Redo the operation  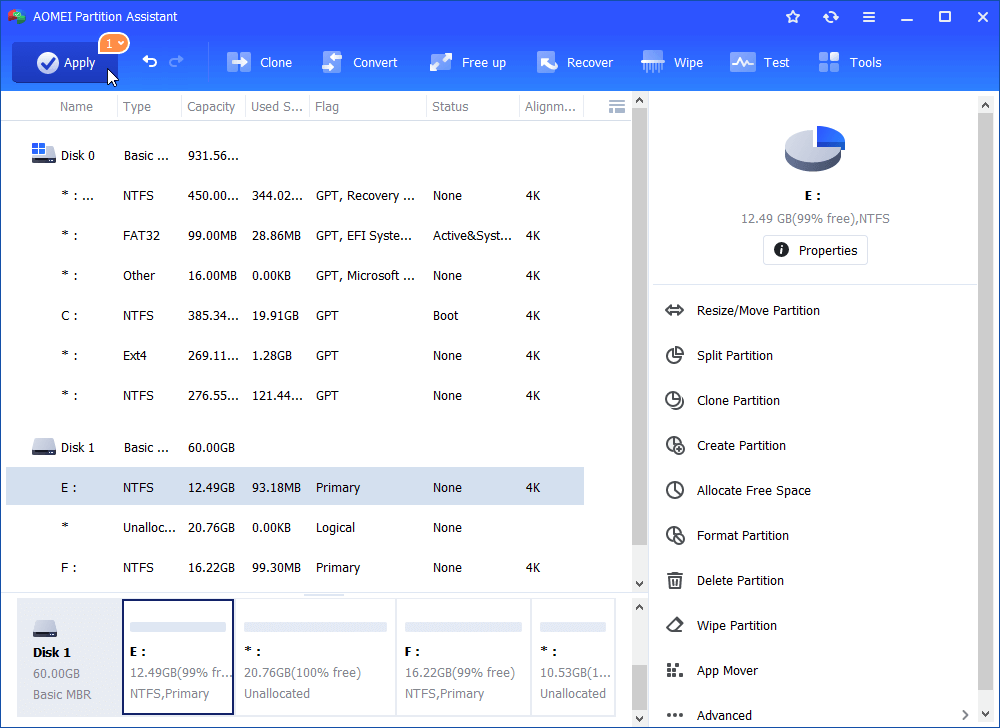coord(176,62)
